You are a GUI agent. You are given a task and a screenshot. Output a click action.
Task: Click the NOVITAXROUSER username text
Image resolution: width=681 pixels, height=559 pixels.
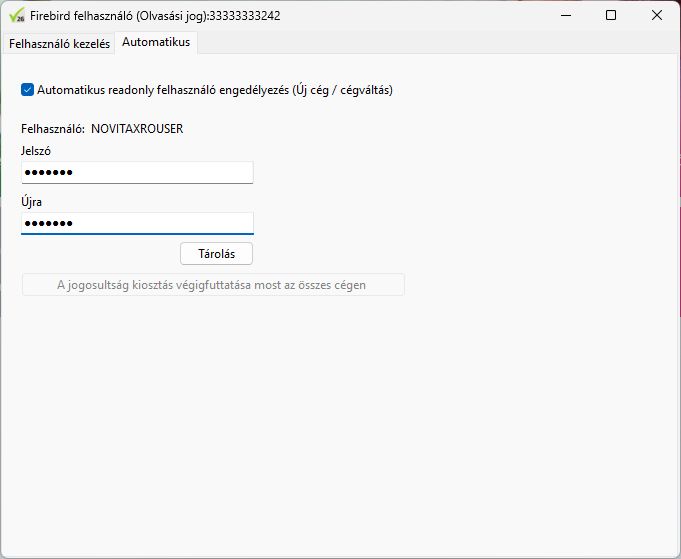coord(137,129)
